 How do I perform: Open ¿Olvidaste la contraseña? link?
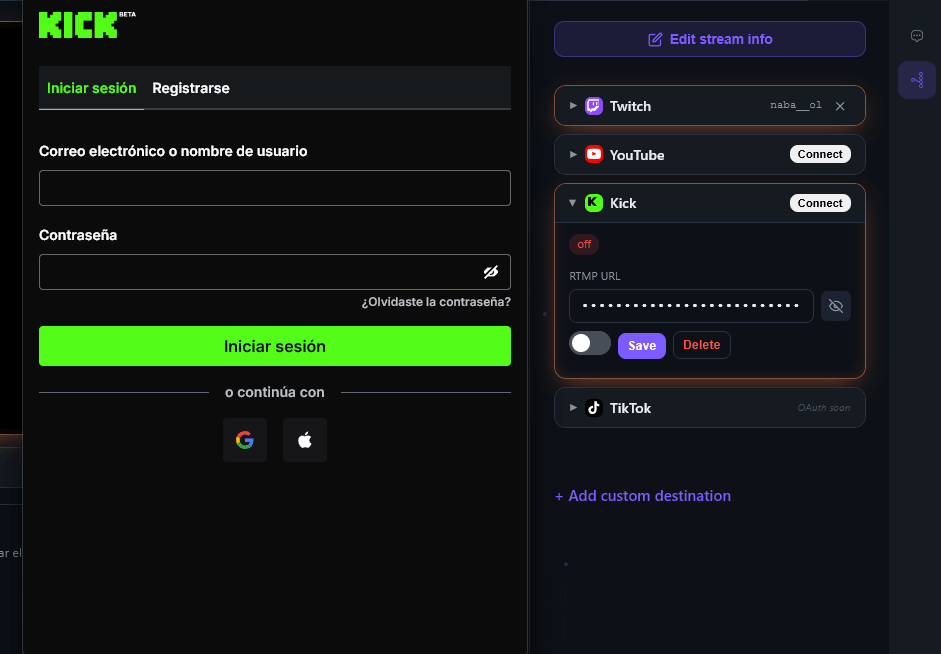436,302
